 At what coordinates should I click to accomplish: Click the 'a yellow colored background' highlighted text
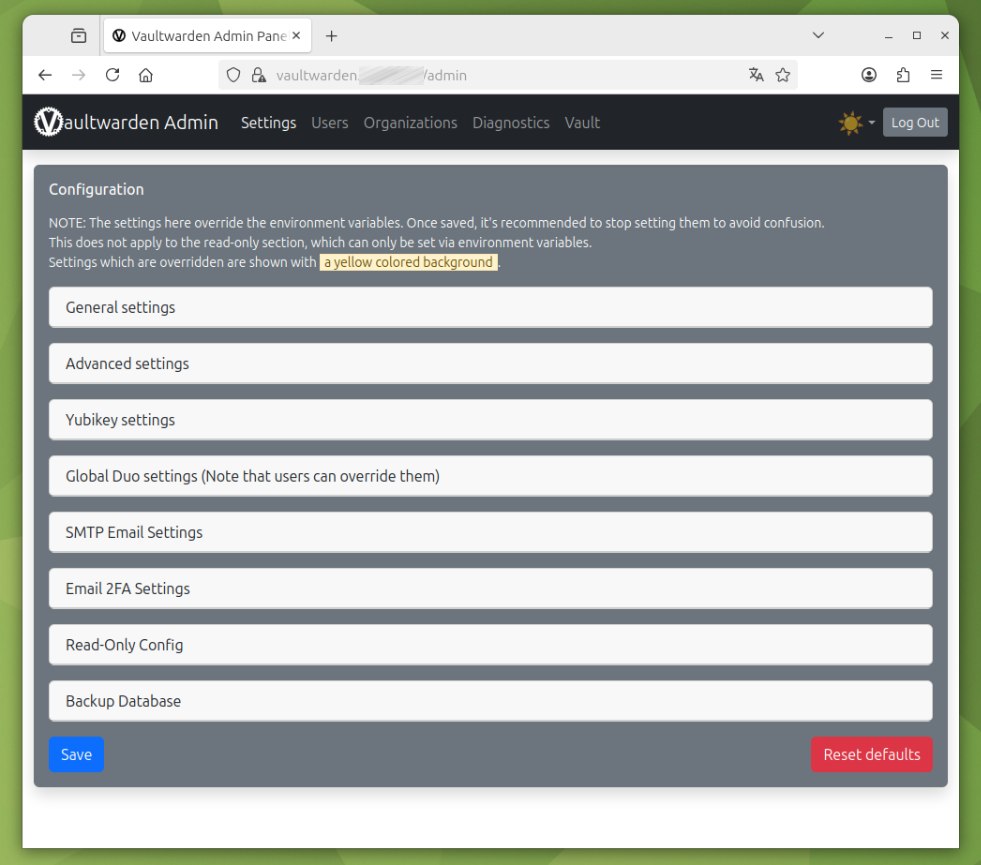click(x=409, y=262)
